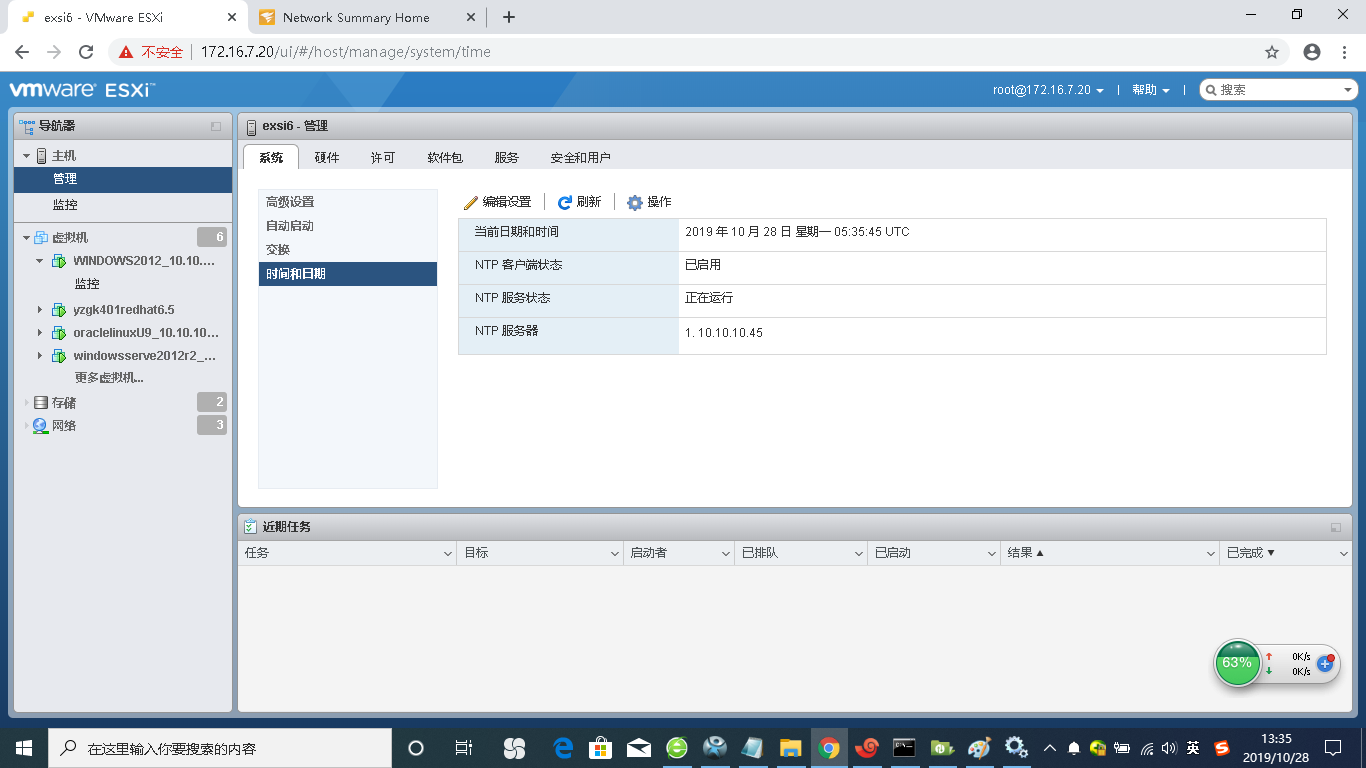Click the Navigator panel minimize icon
The width and height of the screenshot is (1366, 768).
pyautogui.click(x=216, y=126)
